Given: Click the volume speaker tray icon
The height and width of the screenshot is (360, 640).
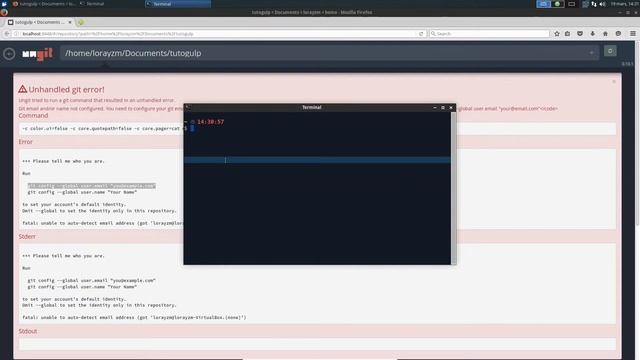Looking at the screenshot, I should tap(602, 4).
